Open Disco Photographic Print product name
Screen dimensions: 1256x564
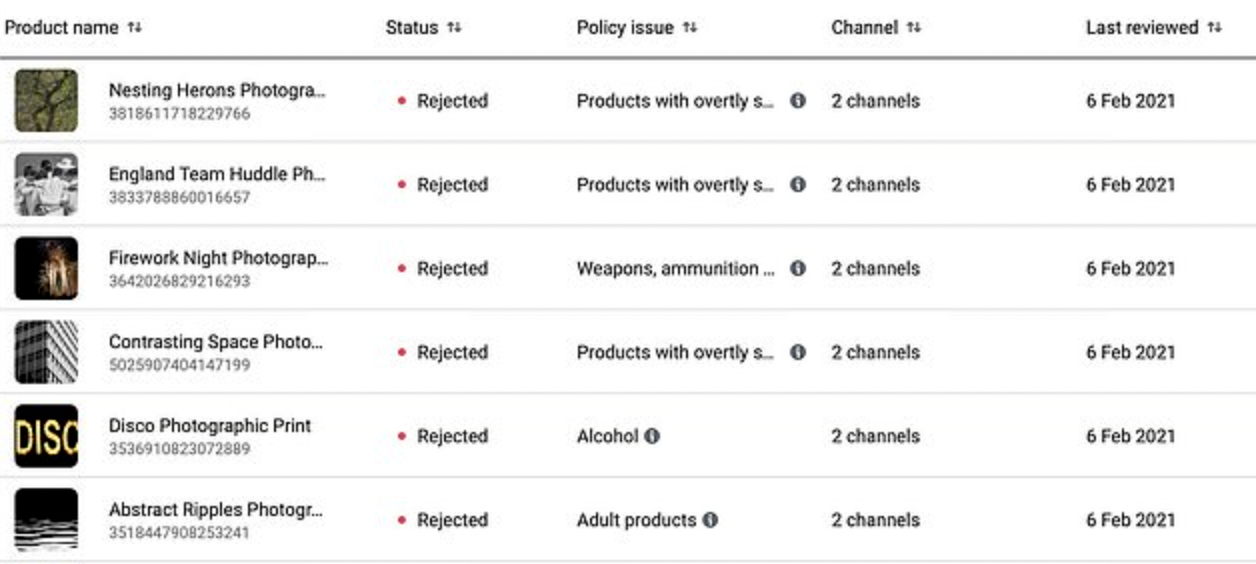tap(210, 426)
